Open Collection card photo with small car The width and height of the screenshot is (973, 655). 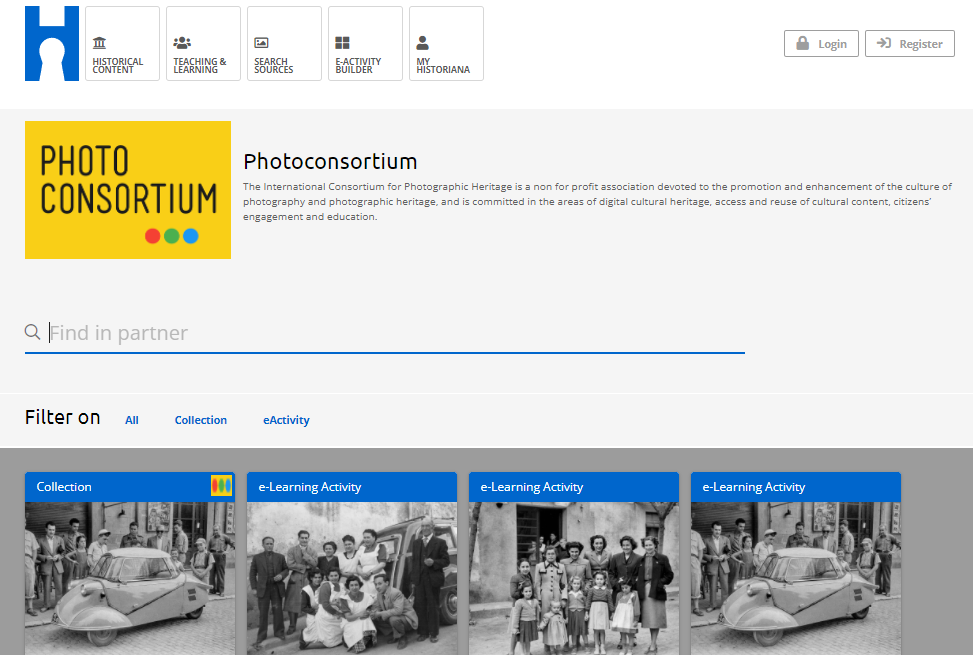click(130, 578)
